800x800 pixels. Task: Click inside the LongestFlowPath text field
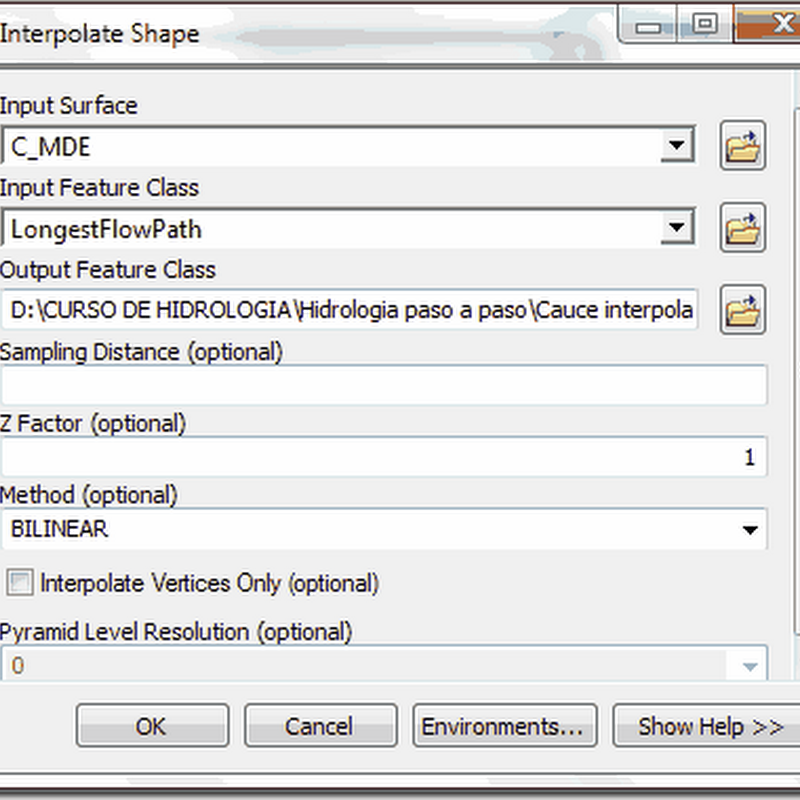click(x=331, y=228)
